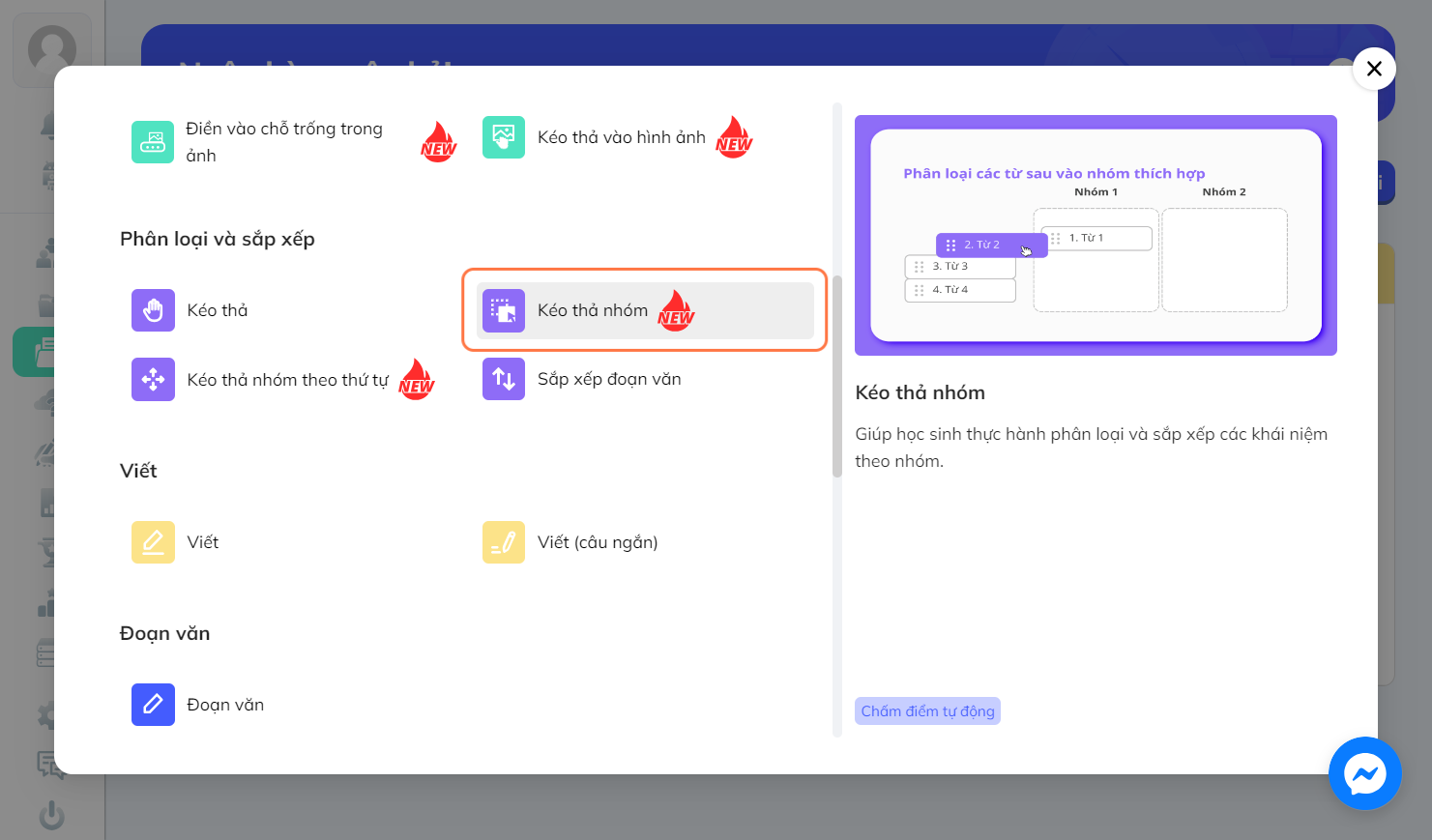
Task: Click the power icon in sidebar
Action: (51, 815)
